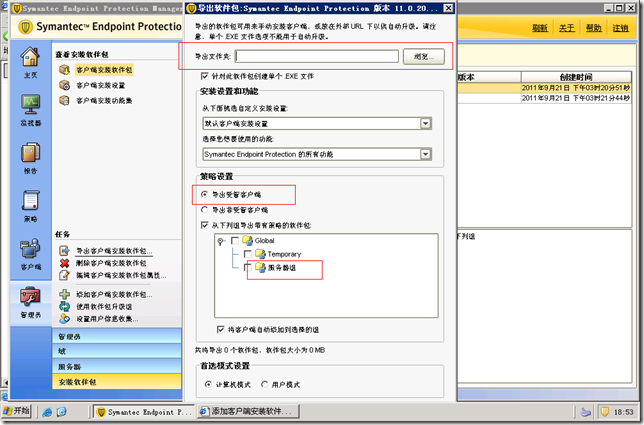
Task: Click the Symantec shield tray icon
Action: tap(605, 411)
